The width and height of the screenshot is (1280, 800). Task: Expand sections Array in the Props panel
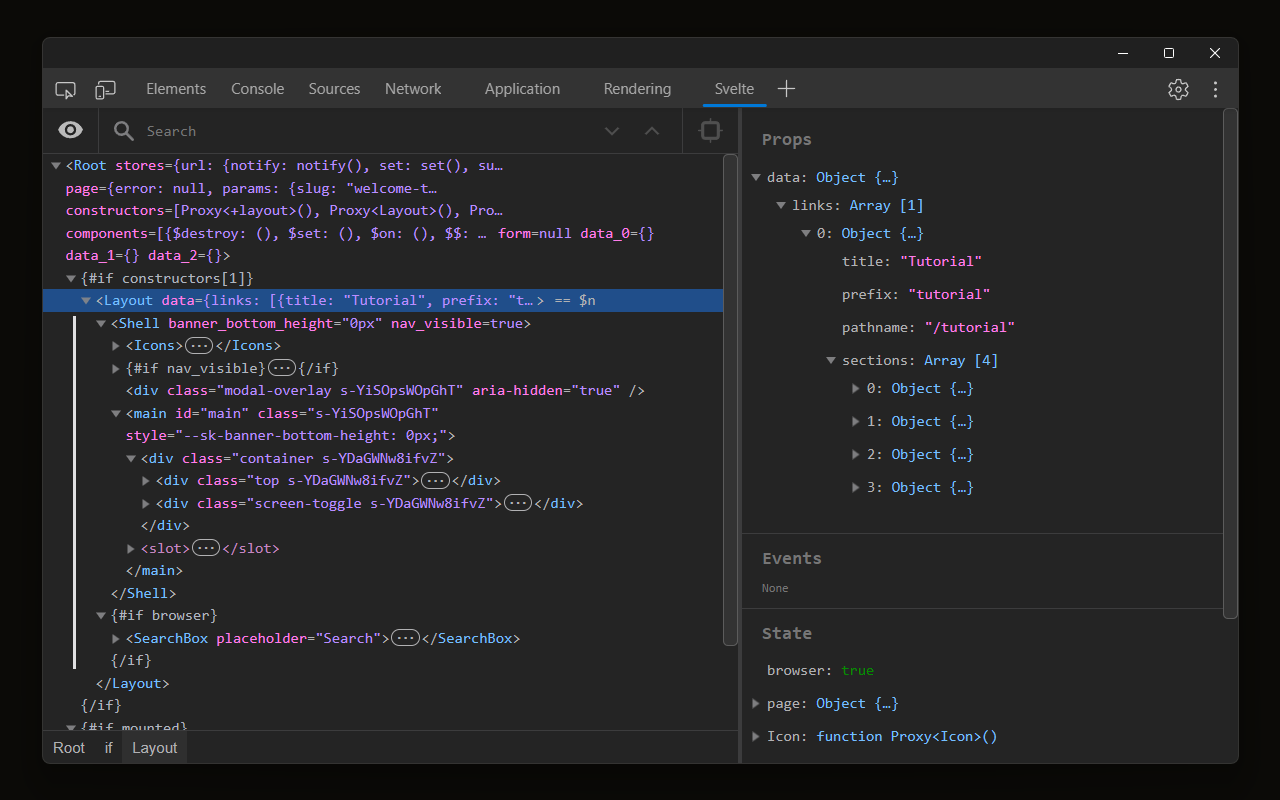831,360
